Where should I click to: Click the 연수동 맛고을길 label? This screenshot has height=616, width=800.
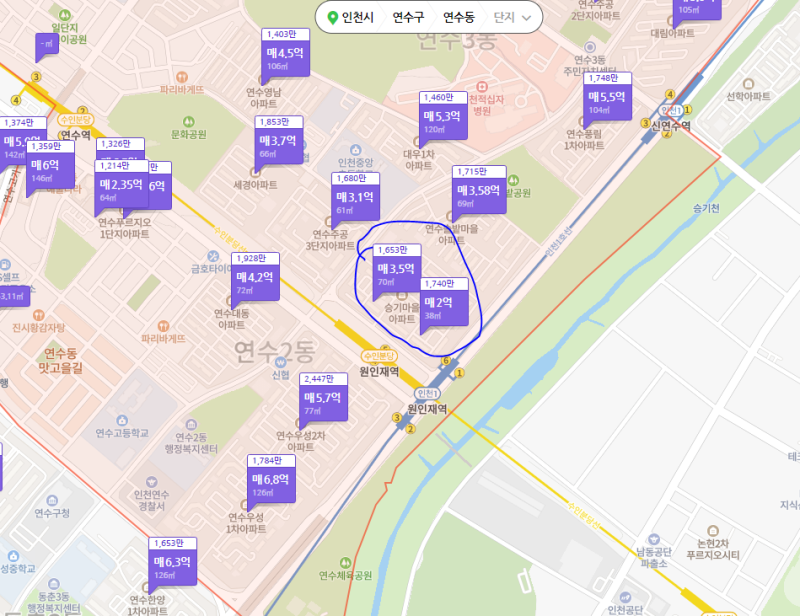61,360
